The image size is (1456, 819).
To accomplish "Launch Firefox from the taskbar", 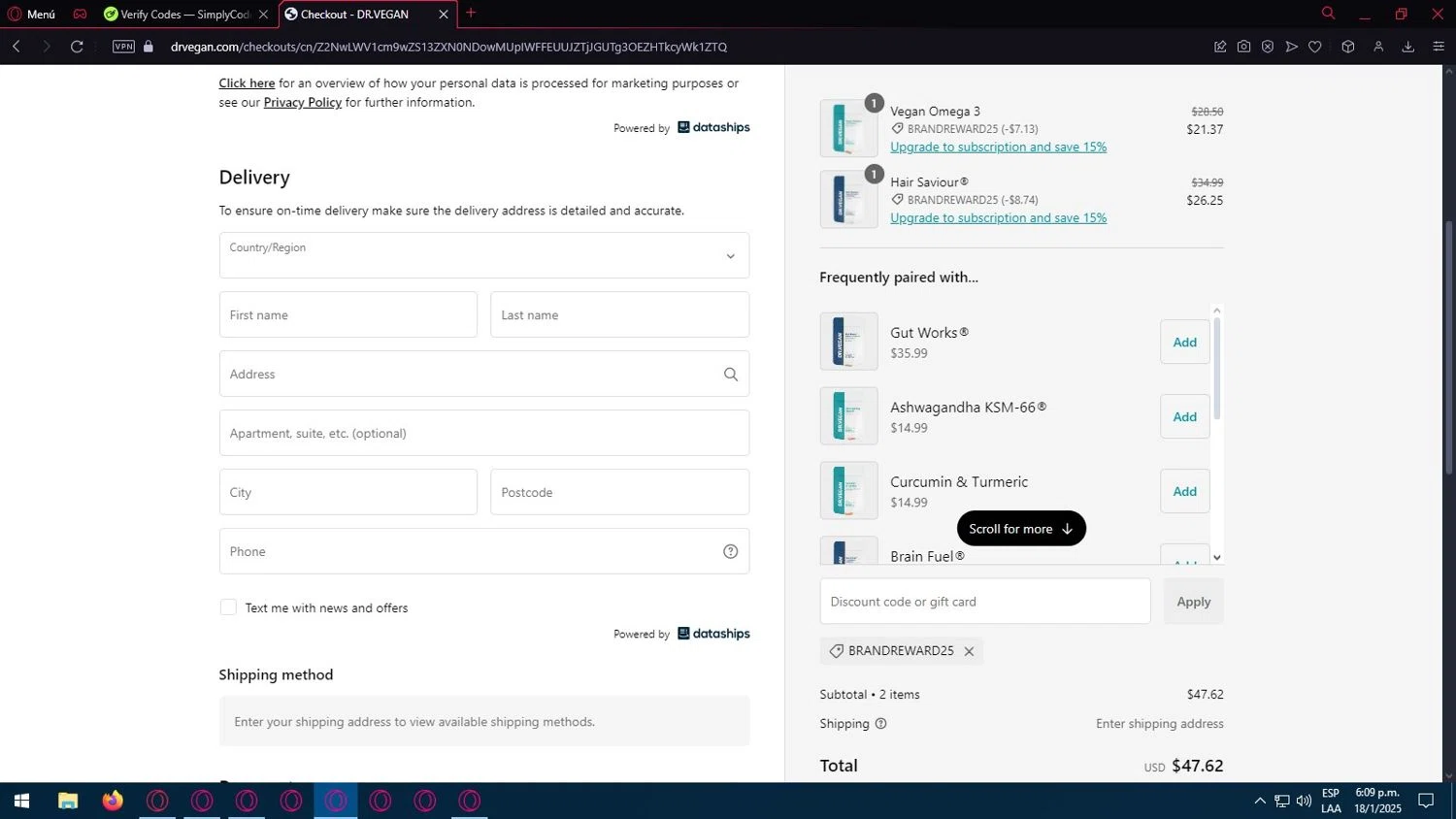I will pos(113,801).
